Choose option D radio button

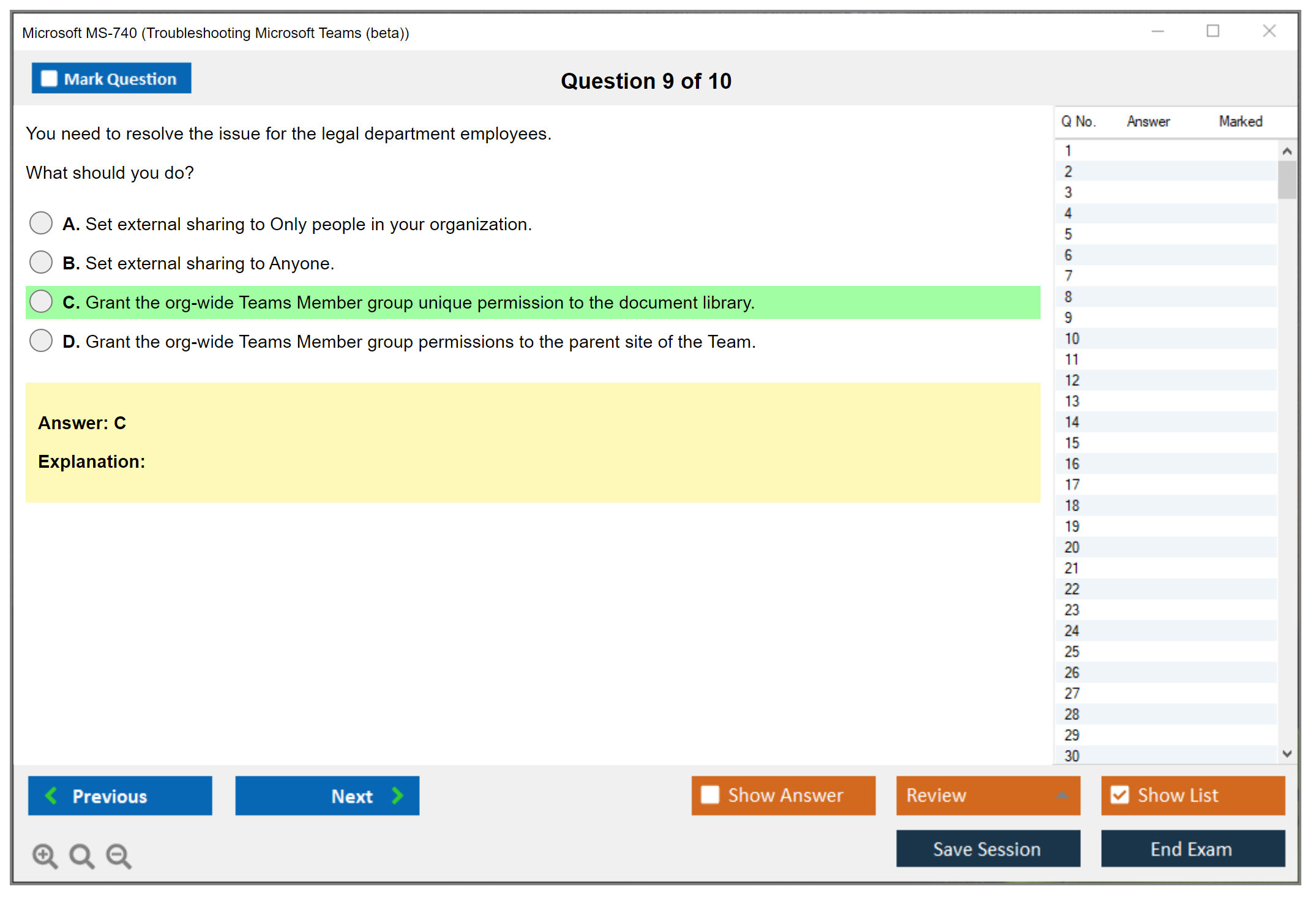click(x=41, y=341)
